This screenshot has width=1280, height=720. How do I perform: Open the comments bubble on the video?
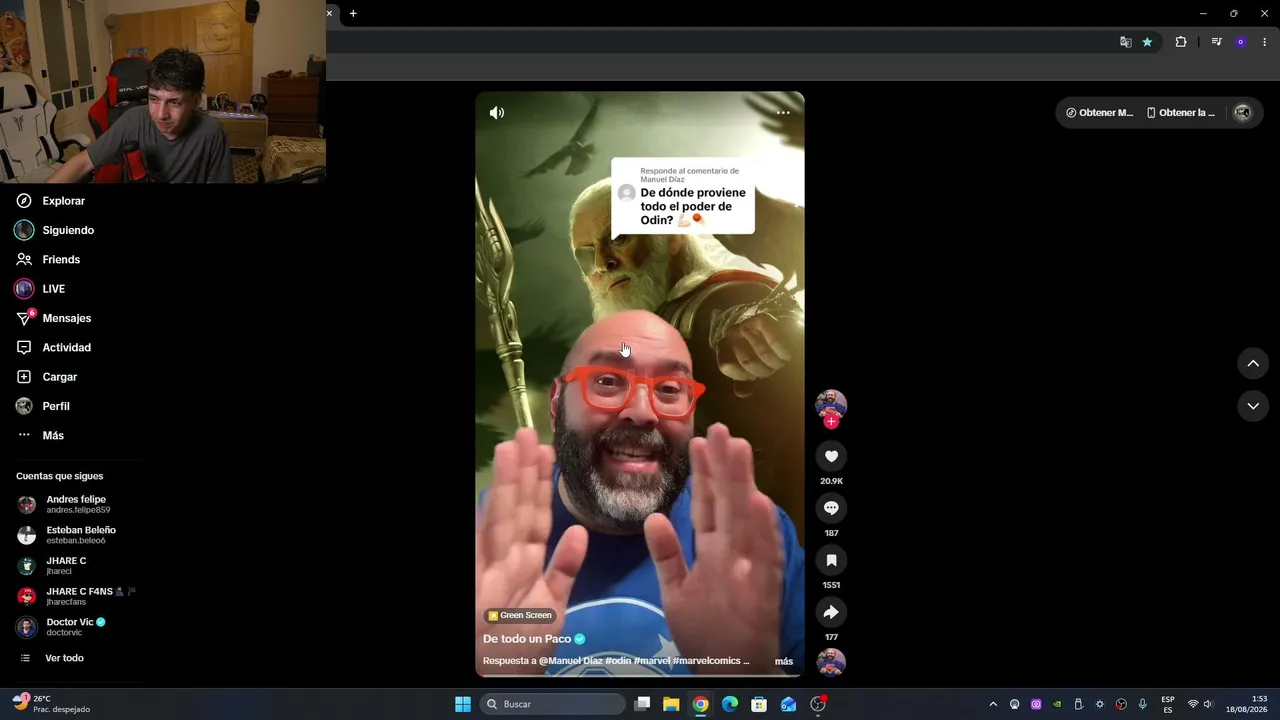[x=831, y=508]
